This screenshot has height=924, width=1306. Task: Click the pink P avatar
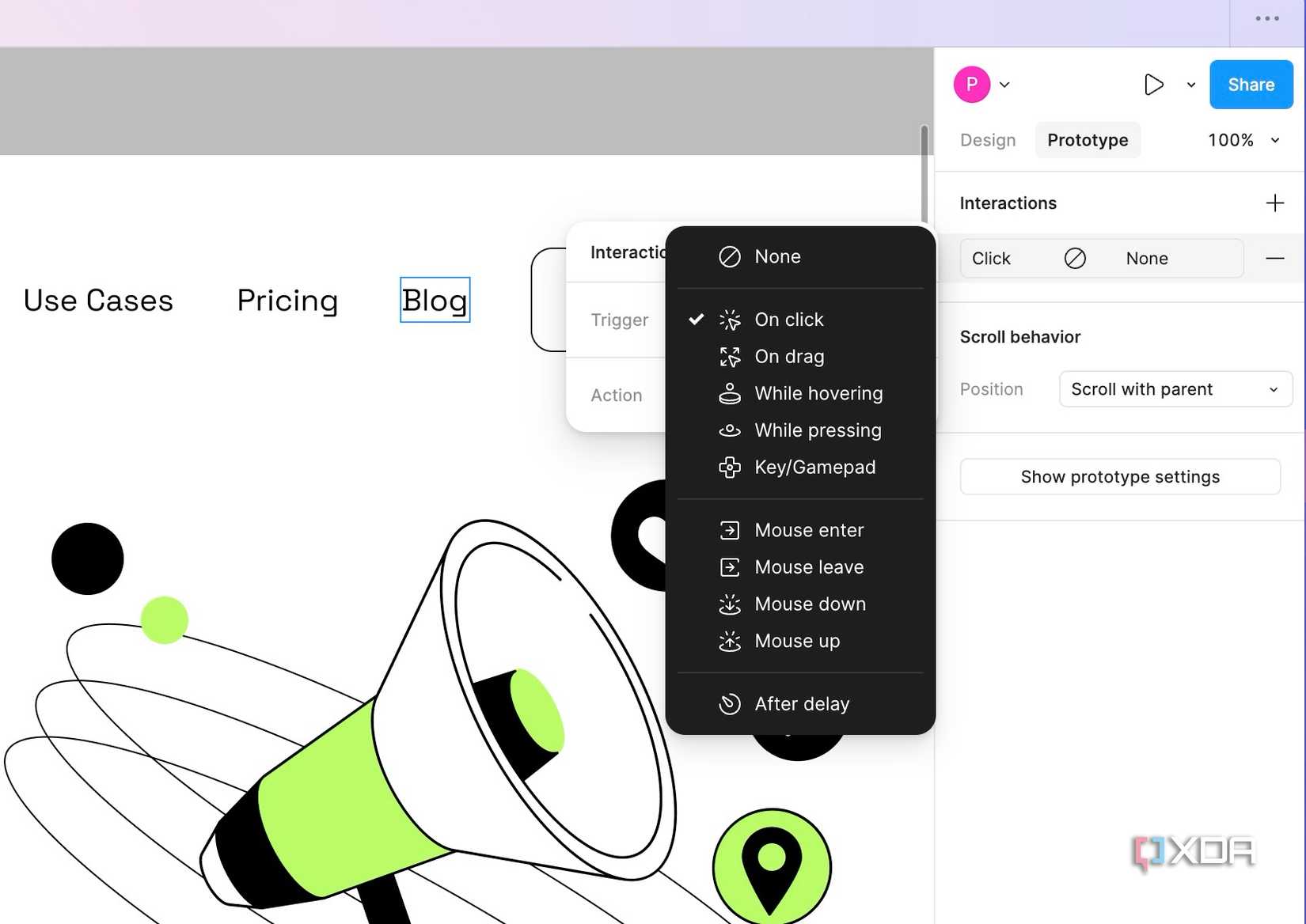(971, 84)
